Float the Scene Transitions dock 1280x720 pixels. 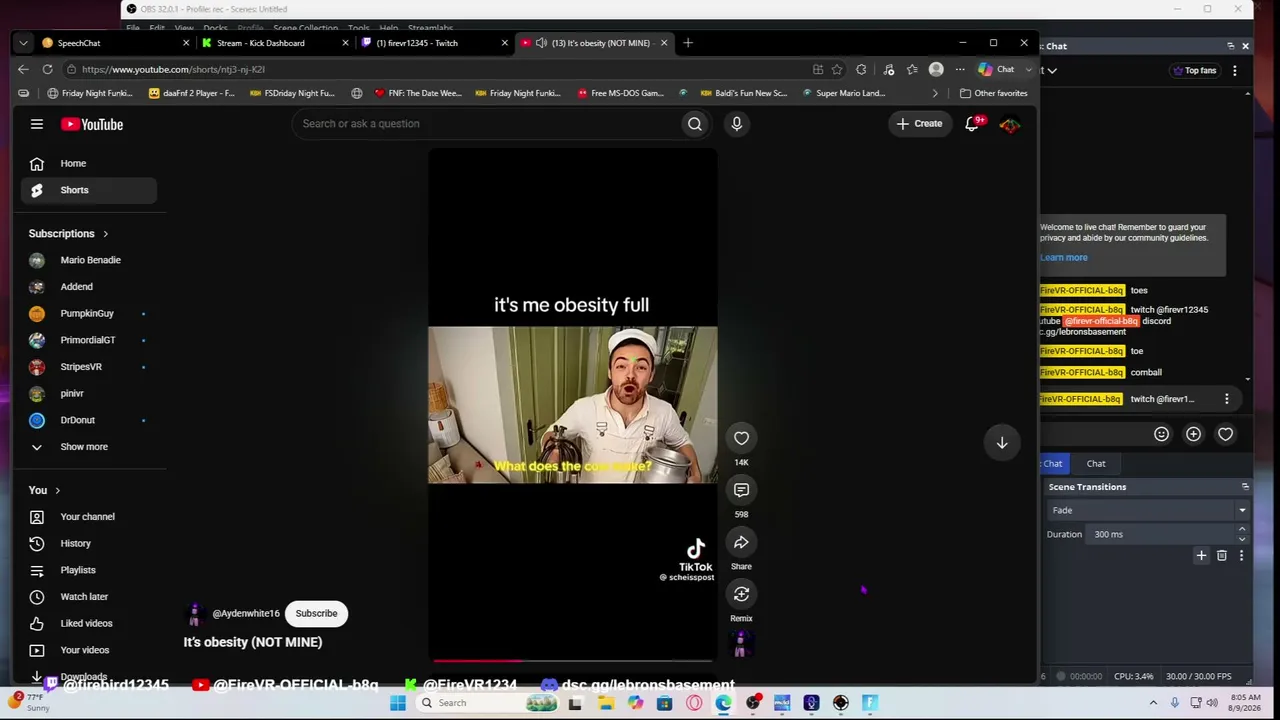coord(1245,487)
